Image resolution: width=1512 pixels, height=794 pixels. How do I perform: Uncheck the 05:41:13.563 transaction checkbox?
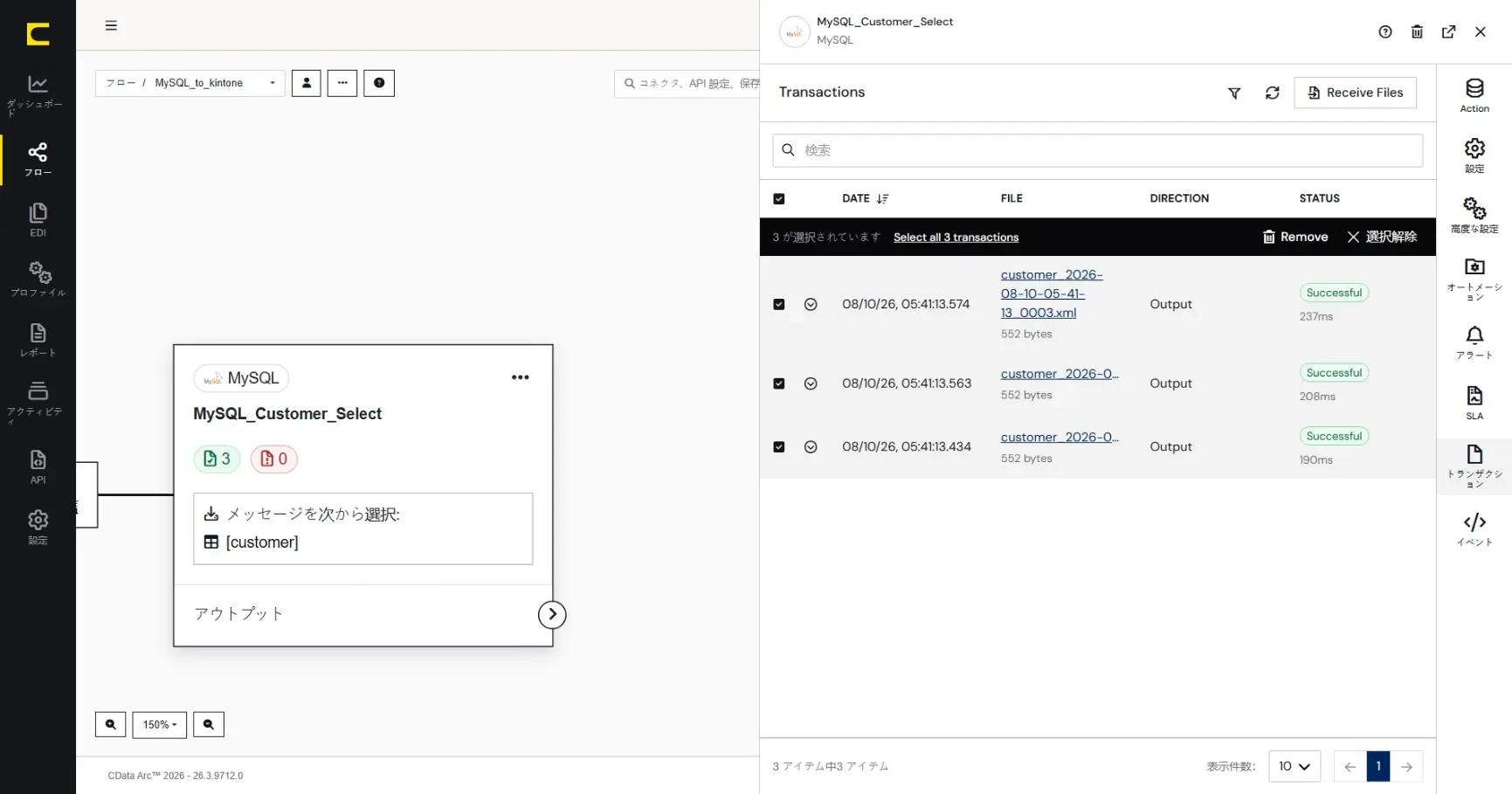coord(779,383)
